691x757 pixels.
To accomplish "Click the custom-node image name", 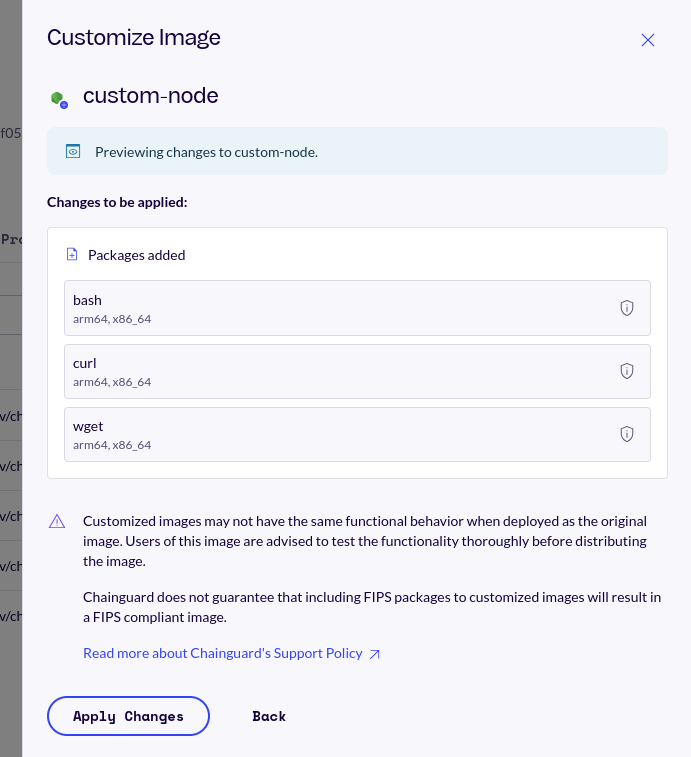I will (x=150, y=96).
